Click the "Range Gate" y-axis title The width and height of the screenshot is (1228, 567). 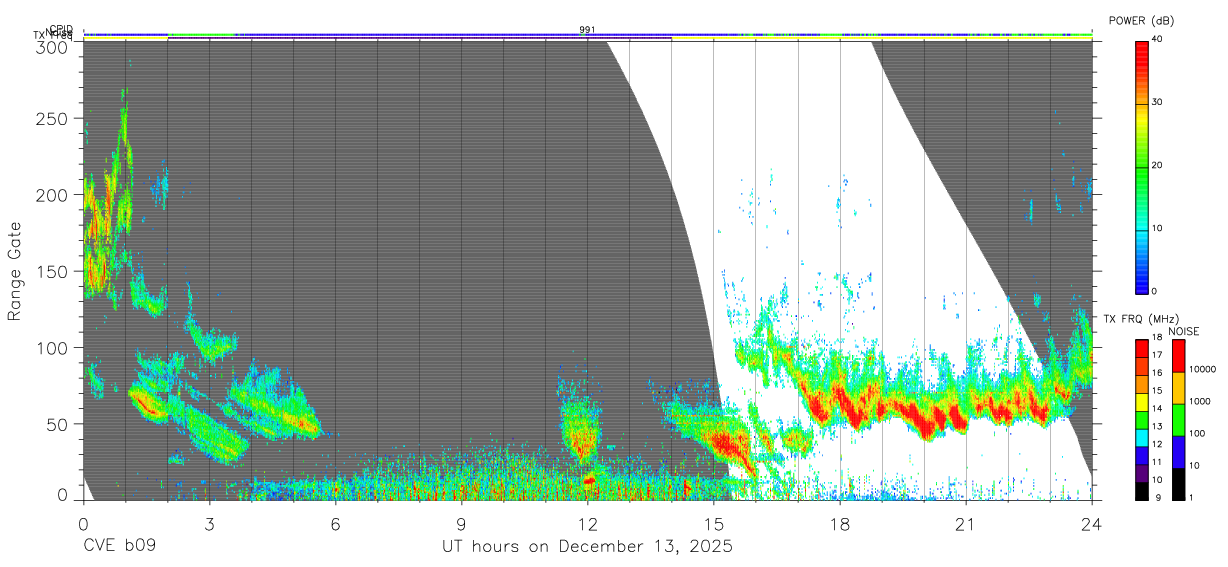(x=15, y=271)
